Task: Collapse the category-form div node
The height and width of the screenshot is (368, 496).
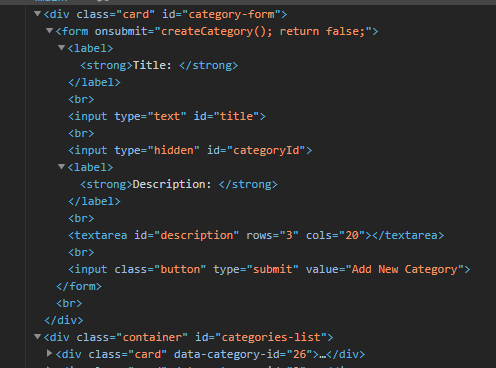Action: 38,14
